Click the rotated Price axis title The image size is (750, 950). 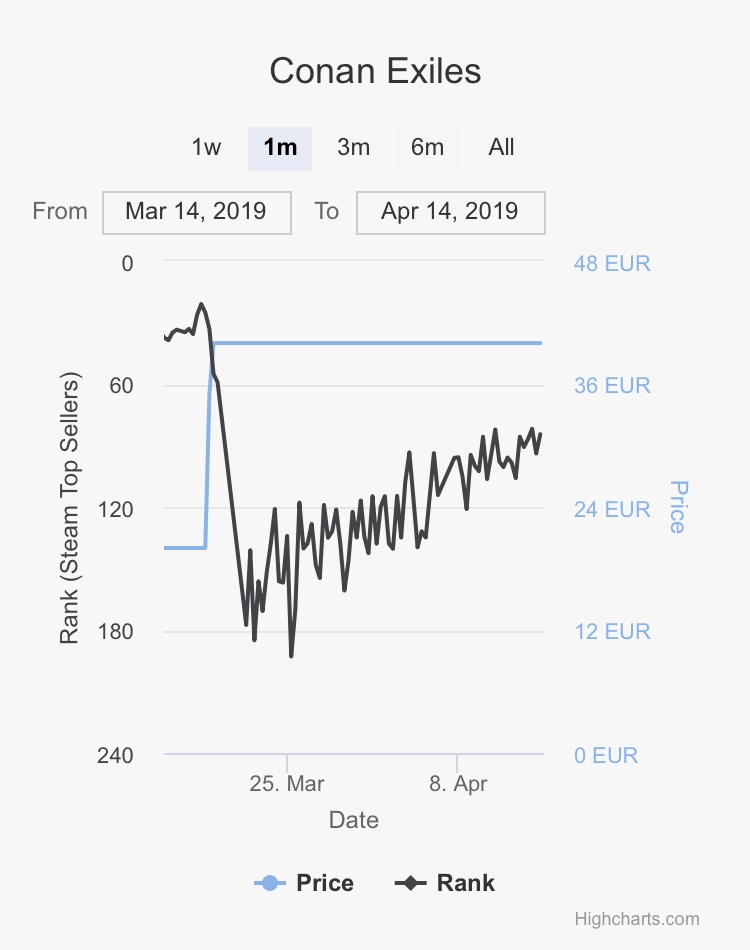tap(678, 507)
